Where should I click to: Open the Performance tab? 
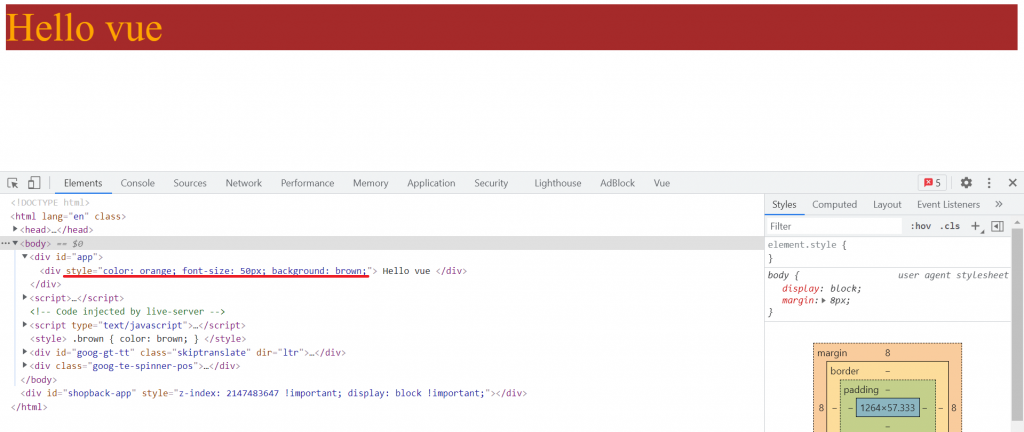(x=307, y=183)
